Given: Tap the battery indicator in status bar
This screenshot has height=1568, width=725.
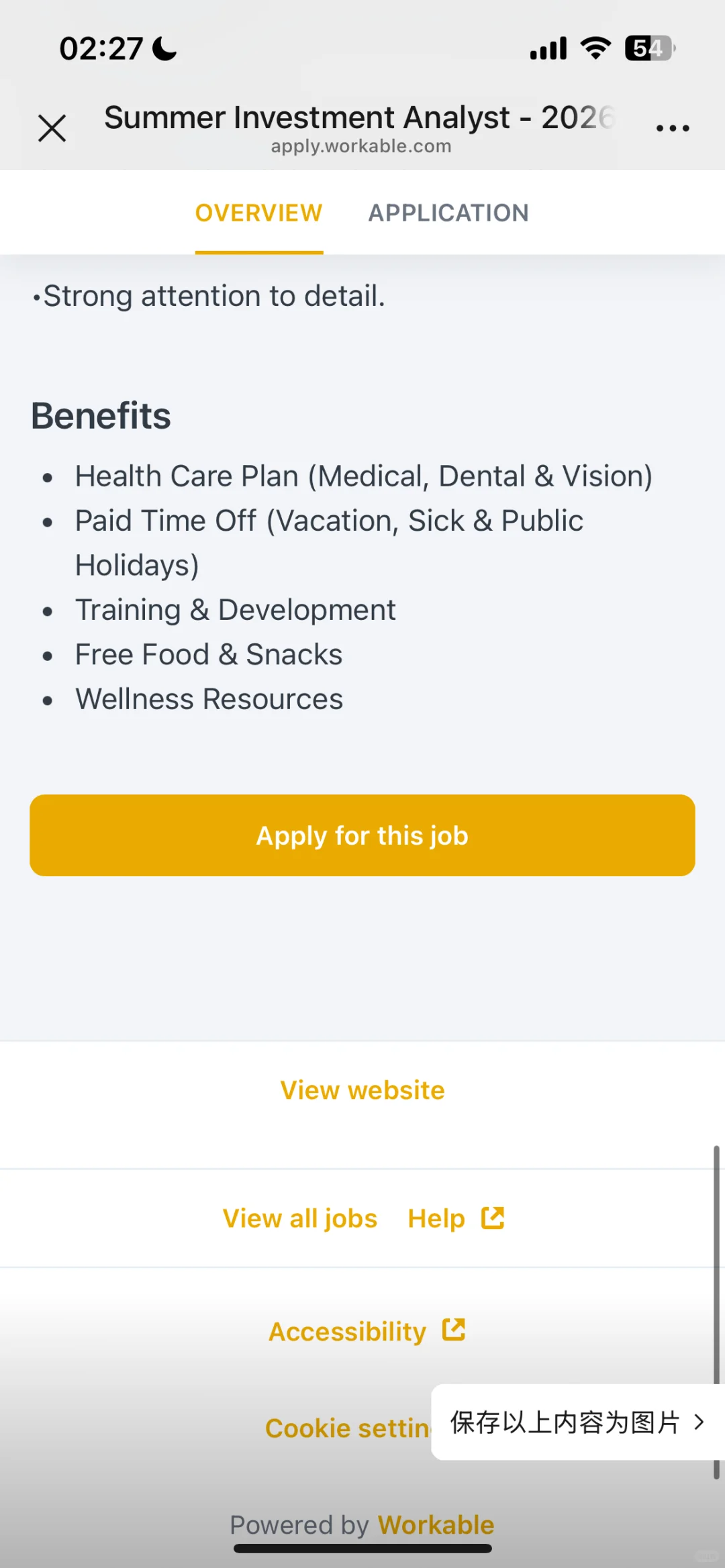Looking at the screenshot, I should [650, 48].
